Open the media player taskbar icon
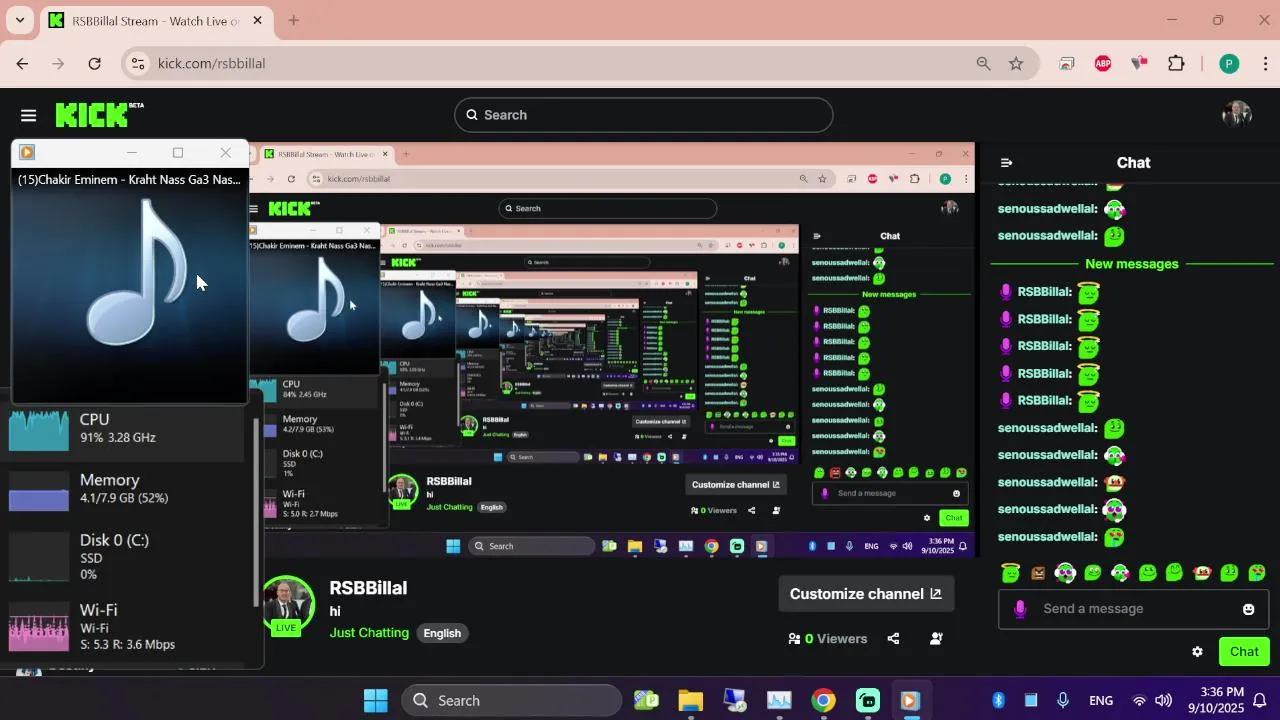This screenshot has height=720, width=1280. 910,700
